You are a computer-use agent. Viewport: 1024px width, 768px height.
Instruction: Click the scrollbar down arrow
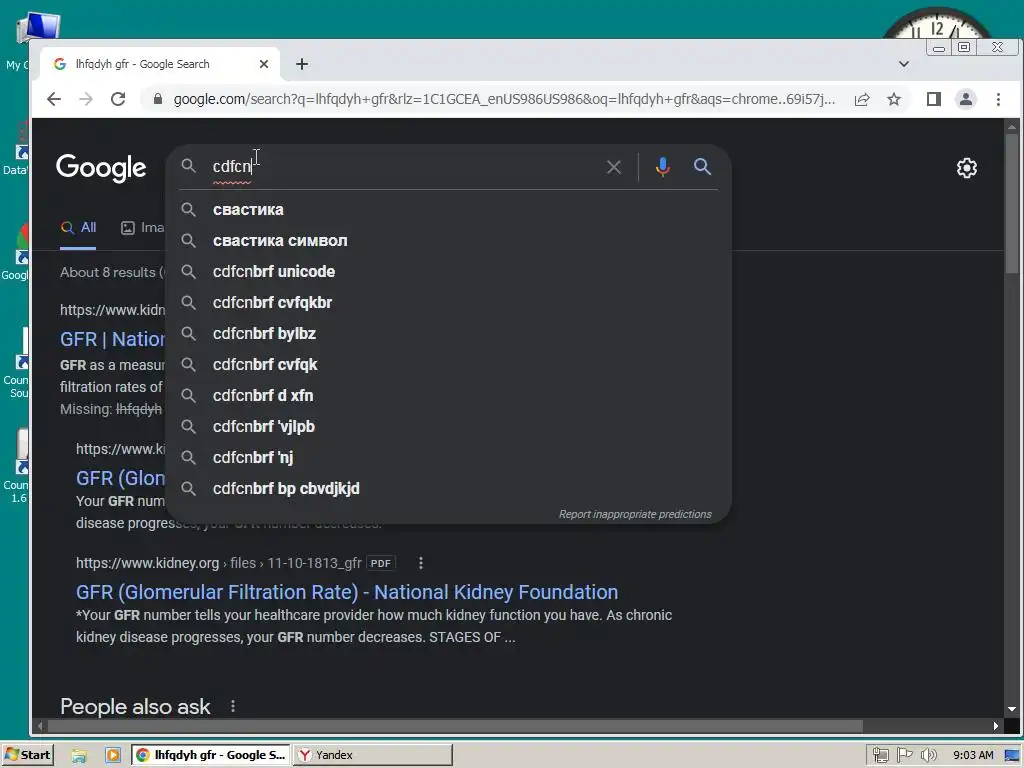tap(1012, 709)
